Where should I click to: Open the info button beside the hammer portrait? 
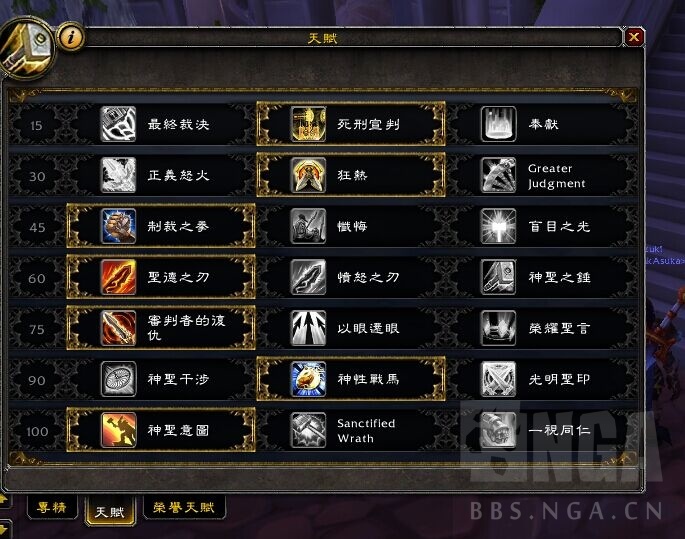(x=71, y=37)
